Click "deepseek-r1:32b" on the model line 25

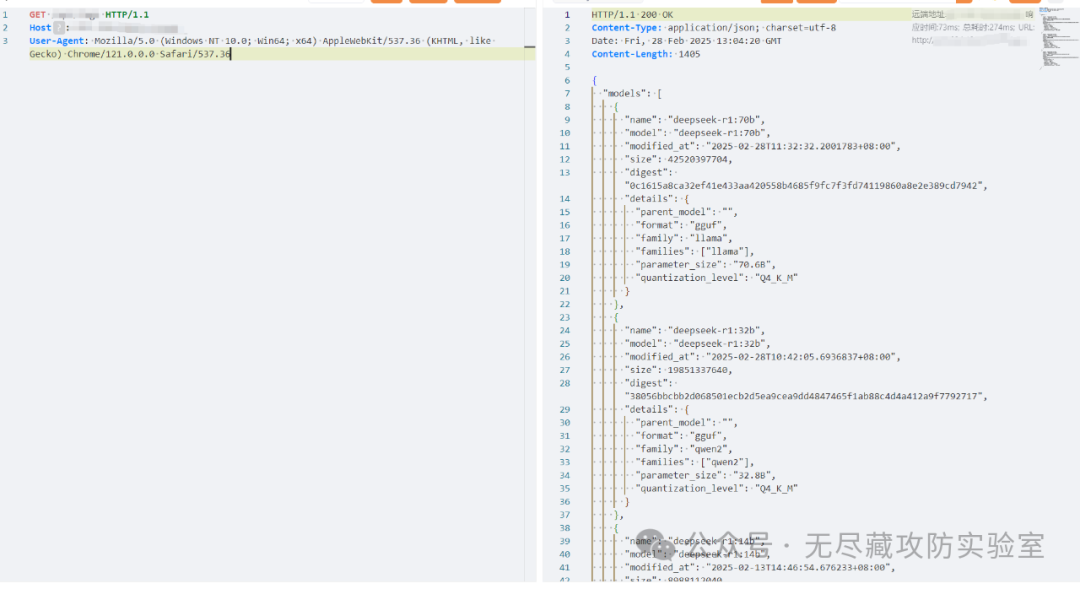tap(720, 344)
